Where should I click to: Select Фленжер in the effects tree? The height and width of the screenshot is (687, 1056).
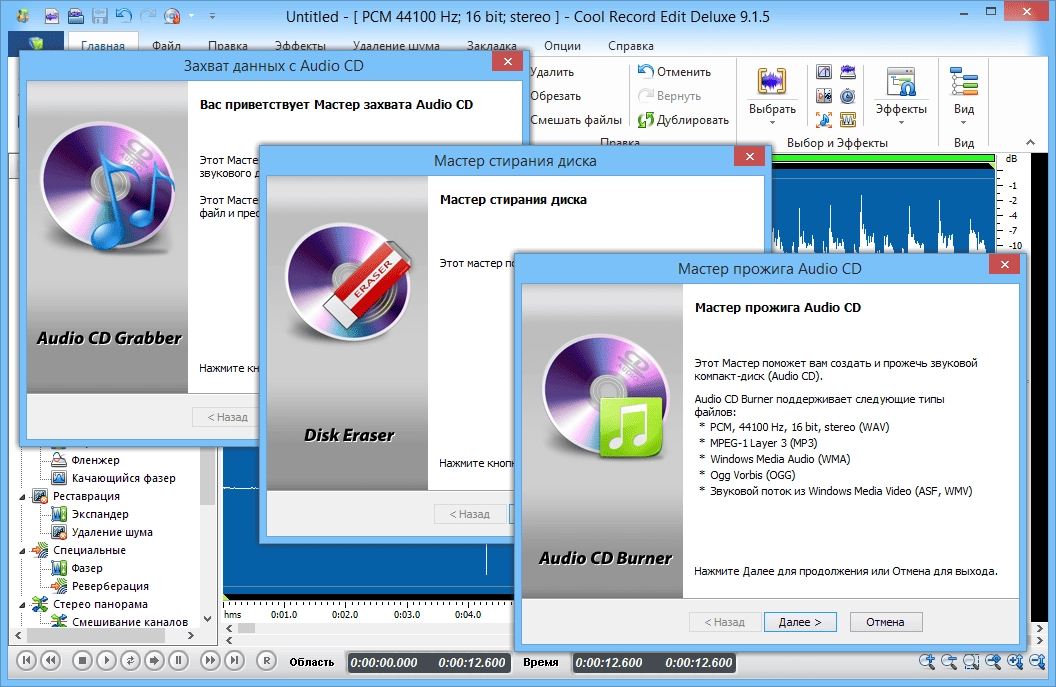[96, 460]
